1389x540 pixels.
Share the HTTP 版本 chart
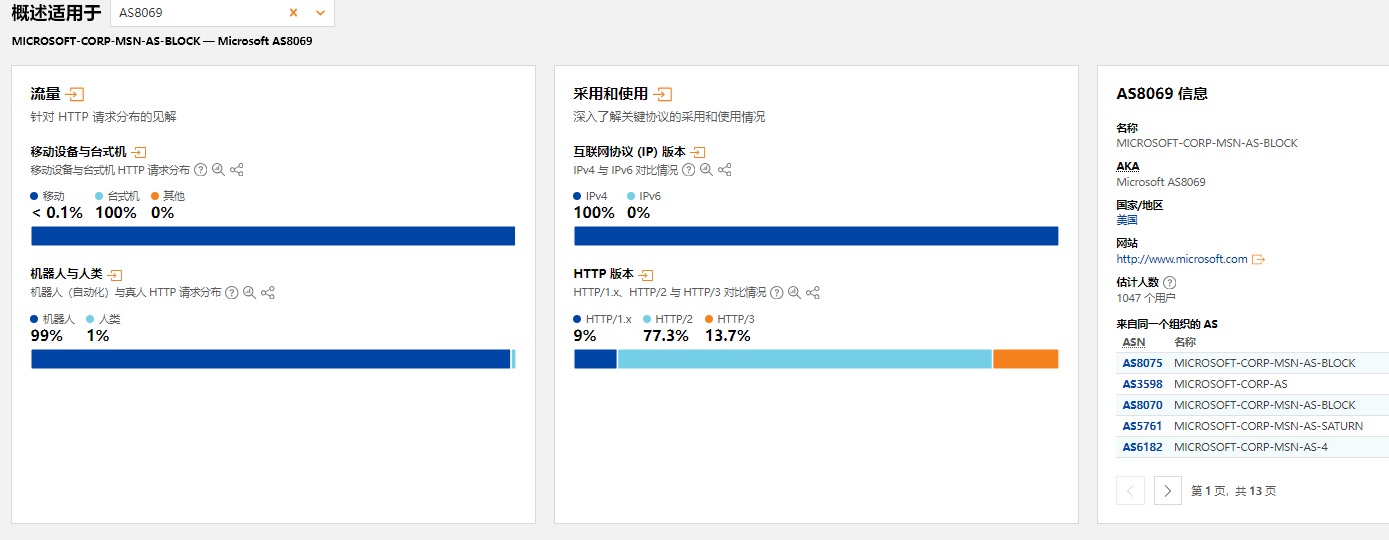click(813, 293)
